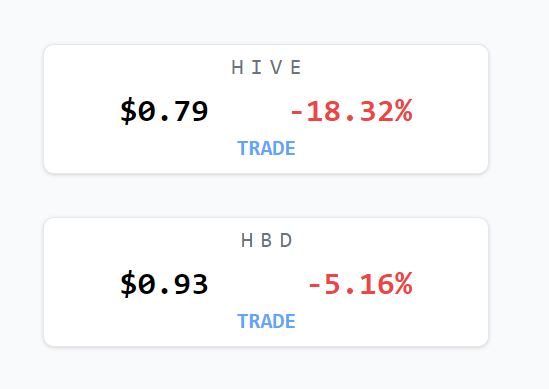549x389 pixels.
Task: Click the percent sign in -18.32%
Action: 404,111
